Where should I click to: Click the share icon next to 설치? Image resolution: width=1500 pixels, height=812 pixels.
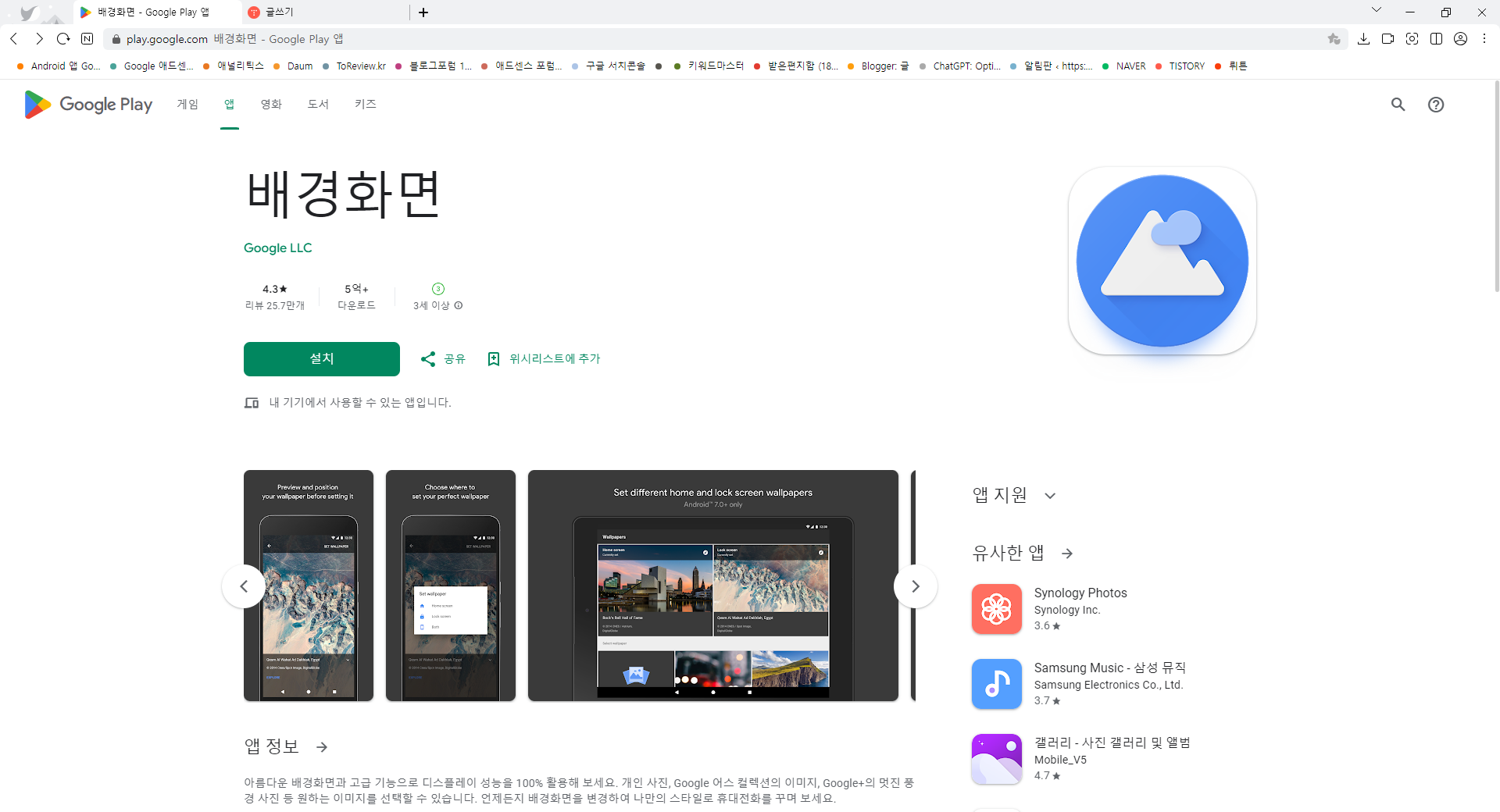click(x=428, y=358)
